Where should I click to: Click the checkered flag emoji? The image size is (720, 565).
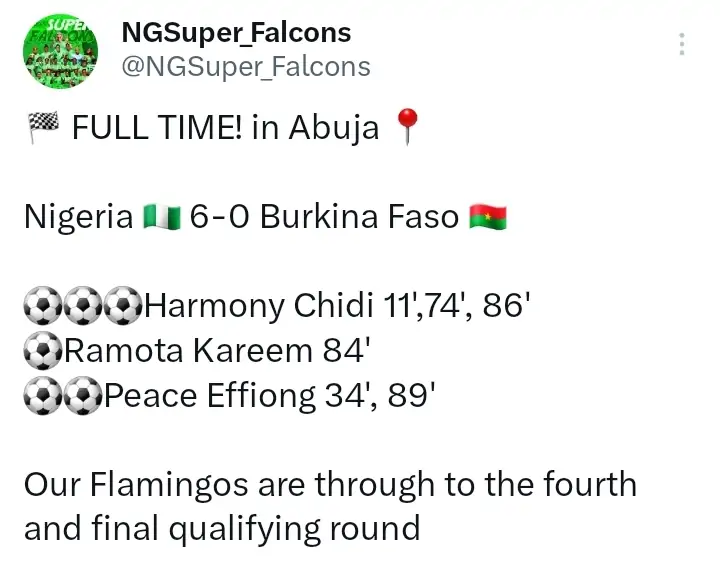41,127
